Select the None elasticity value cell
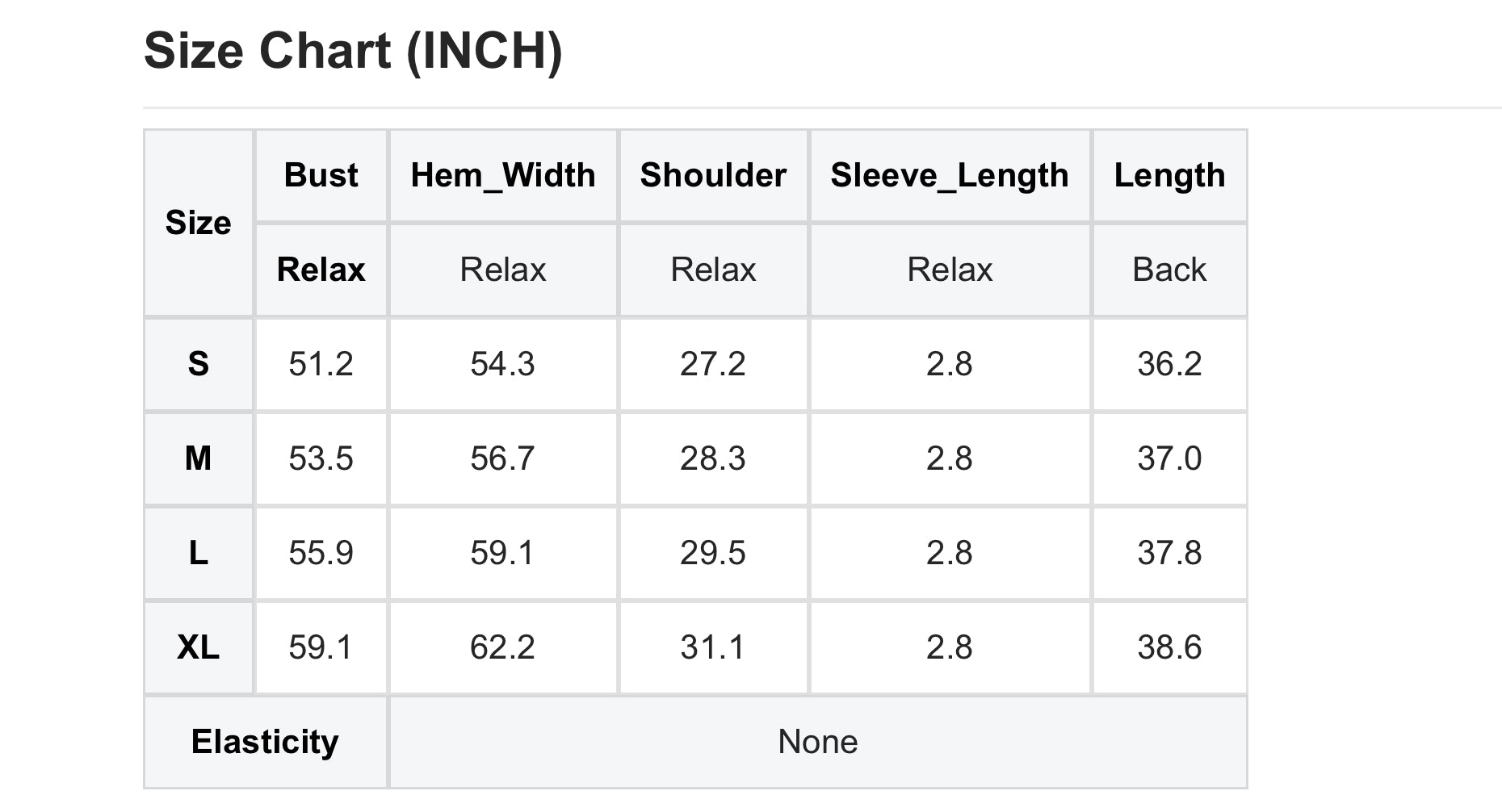This screenshot has width=1502, height=812. pos(818,742)
